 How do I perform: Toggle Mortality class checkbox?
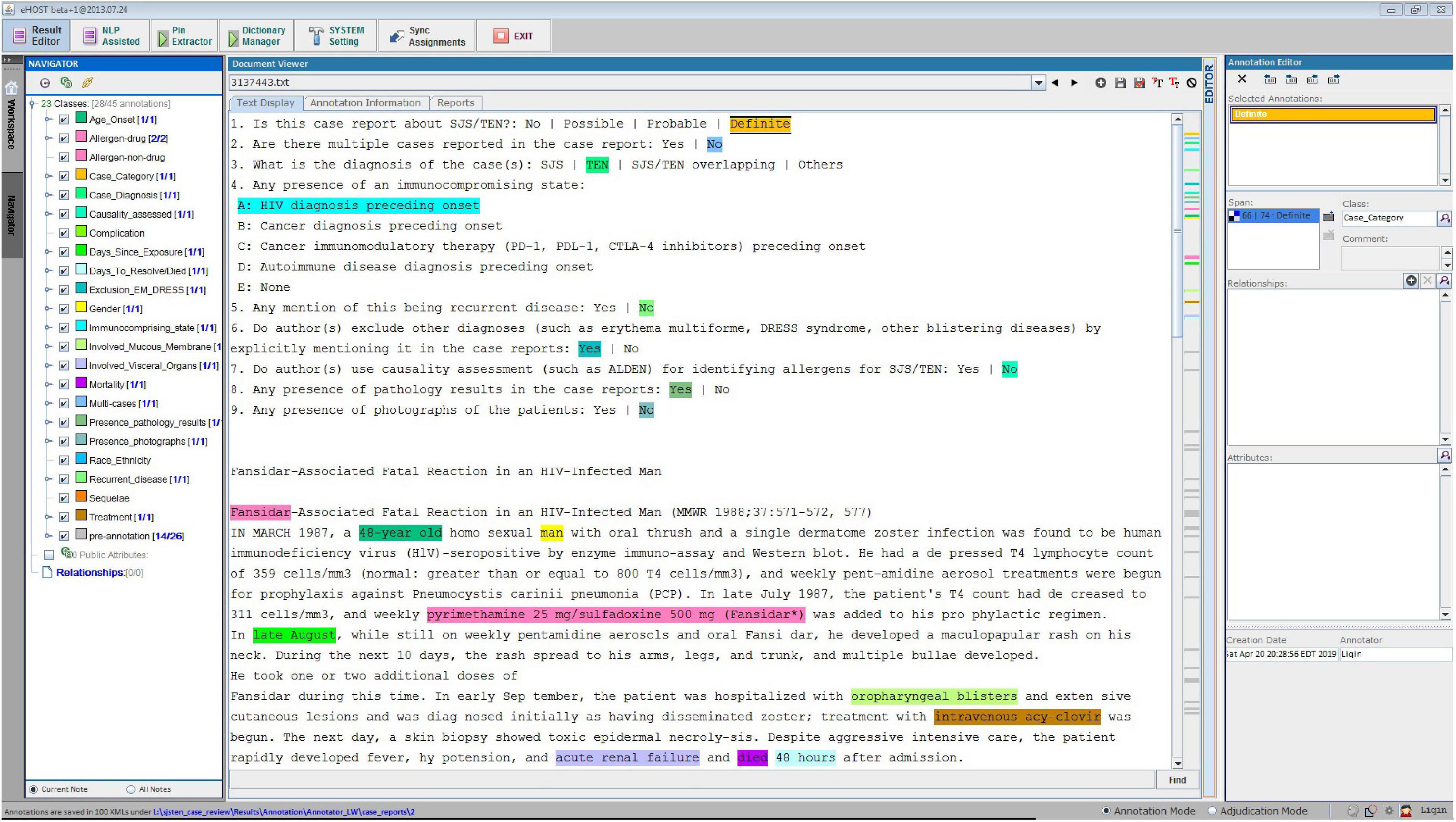(64, 384)
